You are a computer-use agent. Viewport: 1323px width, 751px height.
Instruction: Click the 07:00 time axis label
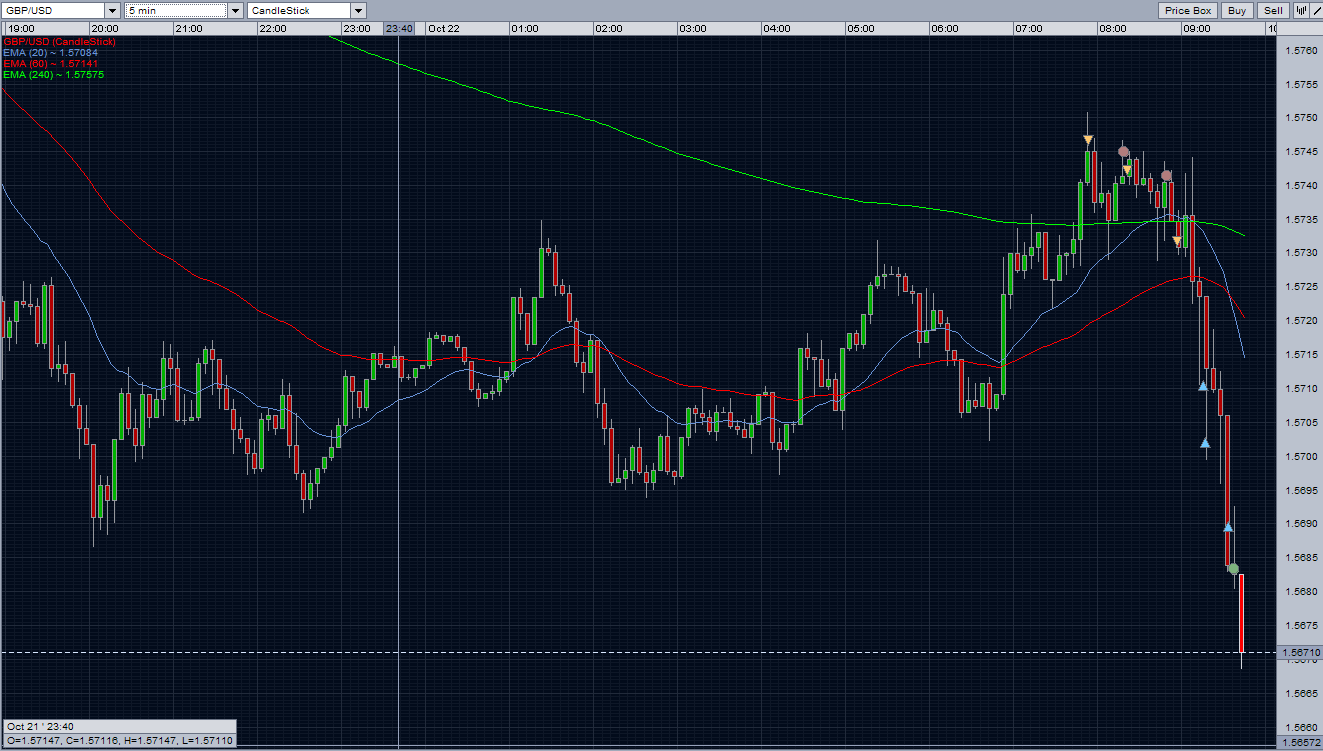click(x=1029, y=28)
